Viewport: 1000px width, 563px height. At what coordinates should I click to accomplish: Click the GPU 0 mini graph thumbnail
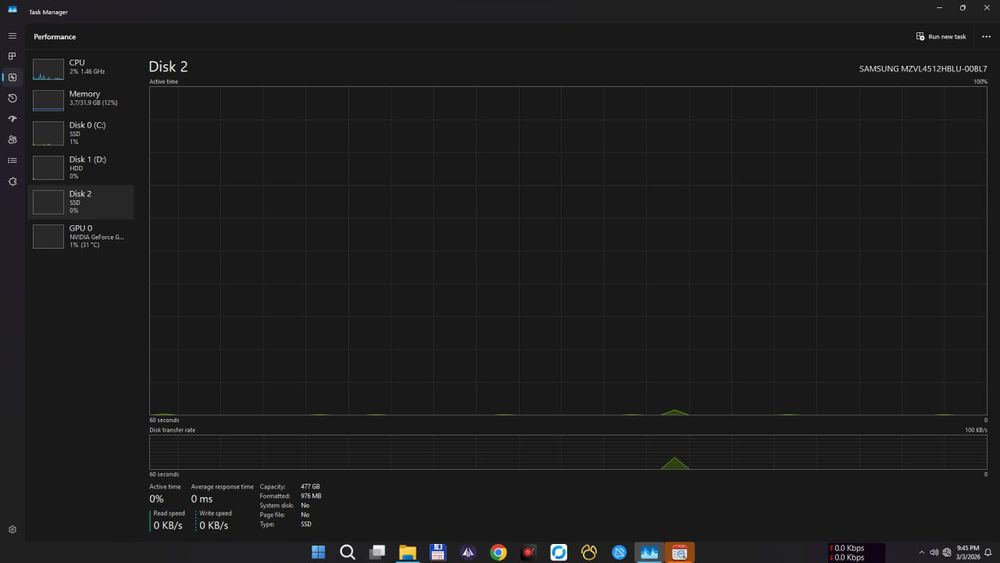[48, 237]
